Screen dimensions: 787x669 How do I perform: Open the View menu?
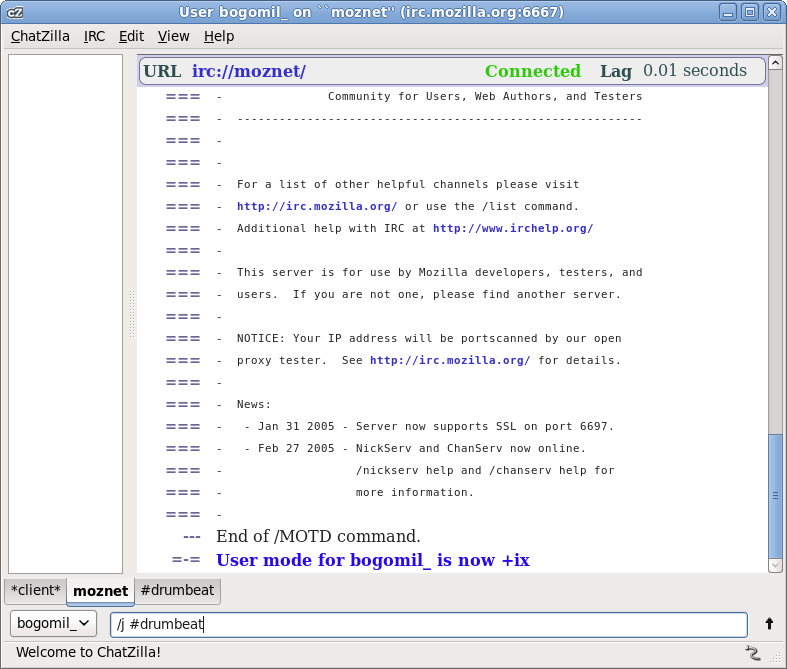click(x=174, y=36)
